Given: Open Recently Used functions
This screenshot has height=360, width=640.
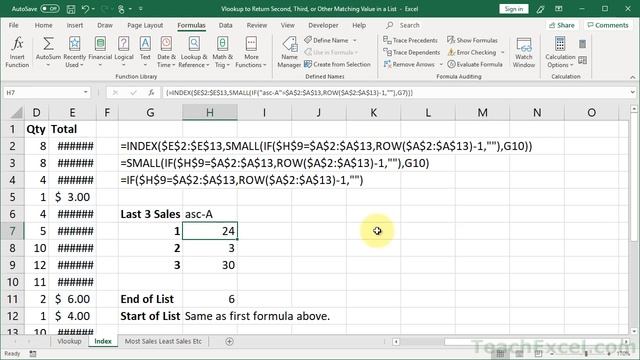Looking at the screenshot, I should click(x=74, y=52).
